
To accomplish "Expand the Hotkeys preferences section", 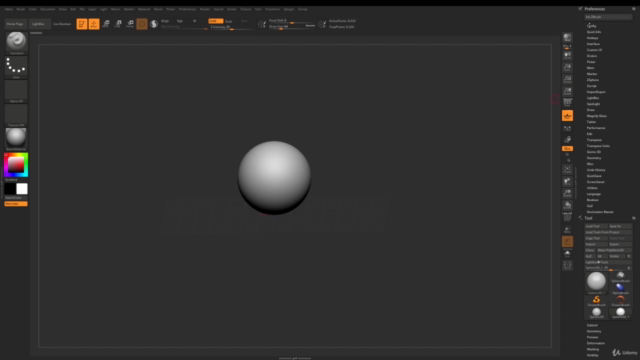I will [593, 38].
